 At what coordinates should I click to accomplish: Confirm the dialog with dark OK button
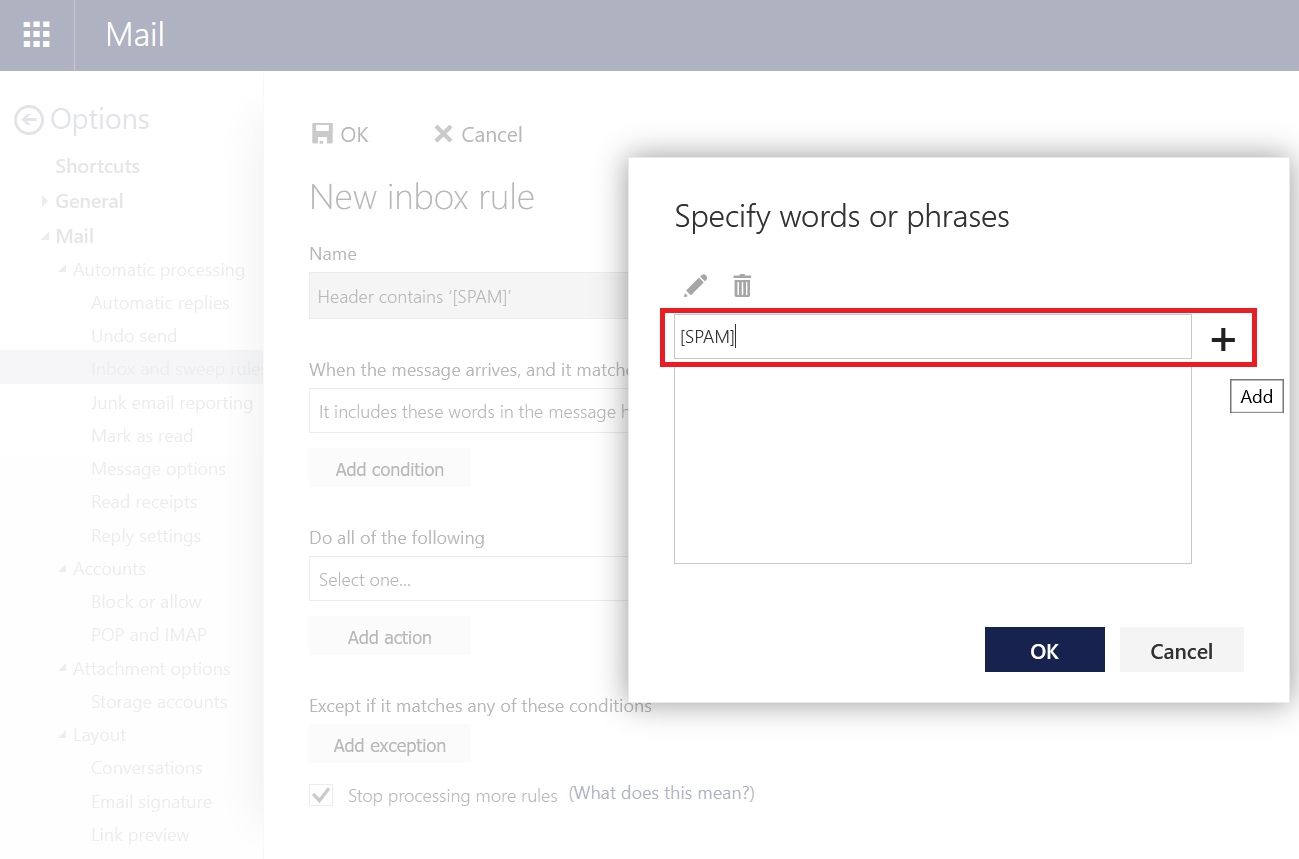click(1044, 651)
